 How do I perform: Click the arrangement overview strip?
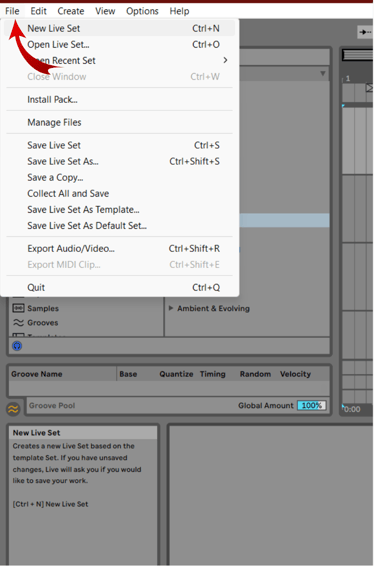pyautogui.click(x=357, y=55)
